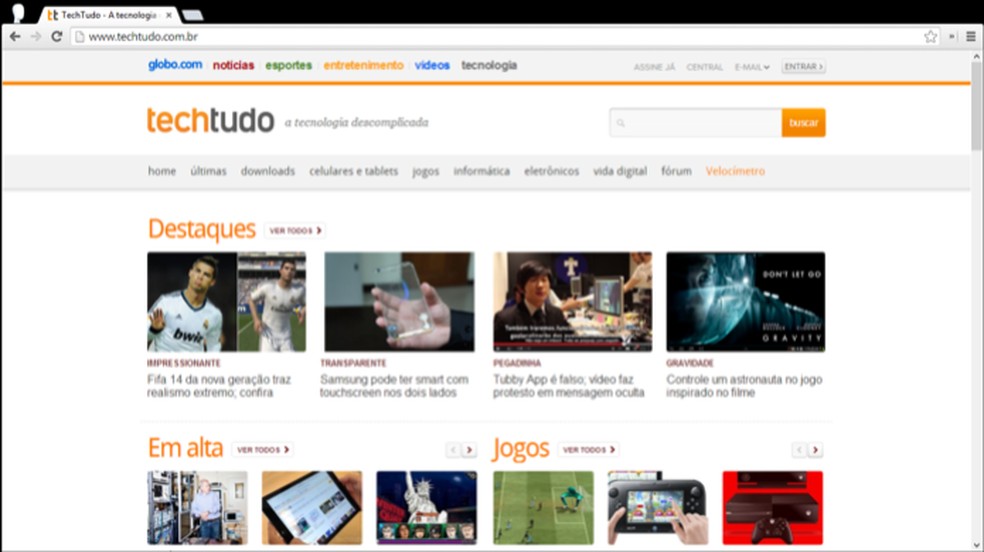Open the vida digital navigation item
Screen dimensions: 984x552
click(x=620, y=171)
